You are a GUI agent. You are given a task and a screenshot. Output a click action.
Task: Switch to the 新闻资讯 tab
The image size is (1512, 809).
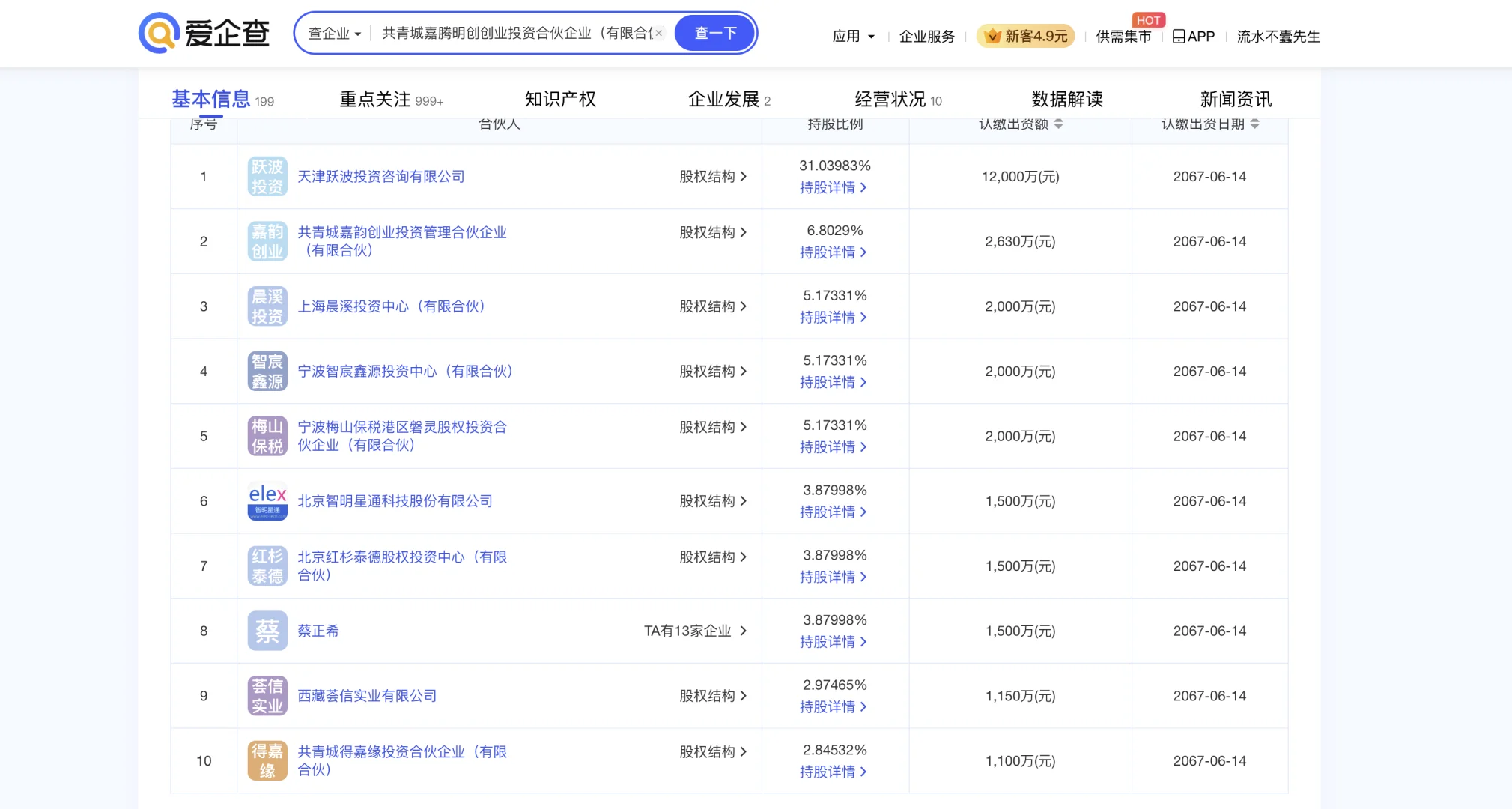coord(1236,99)
